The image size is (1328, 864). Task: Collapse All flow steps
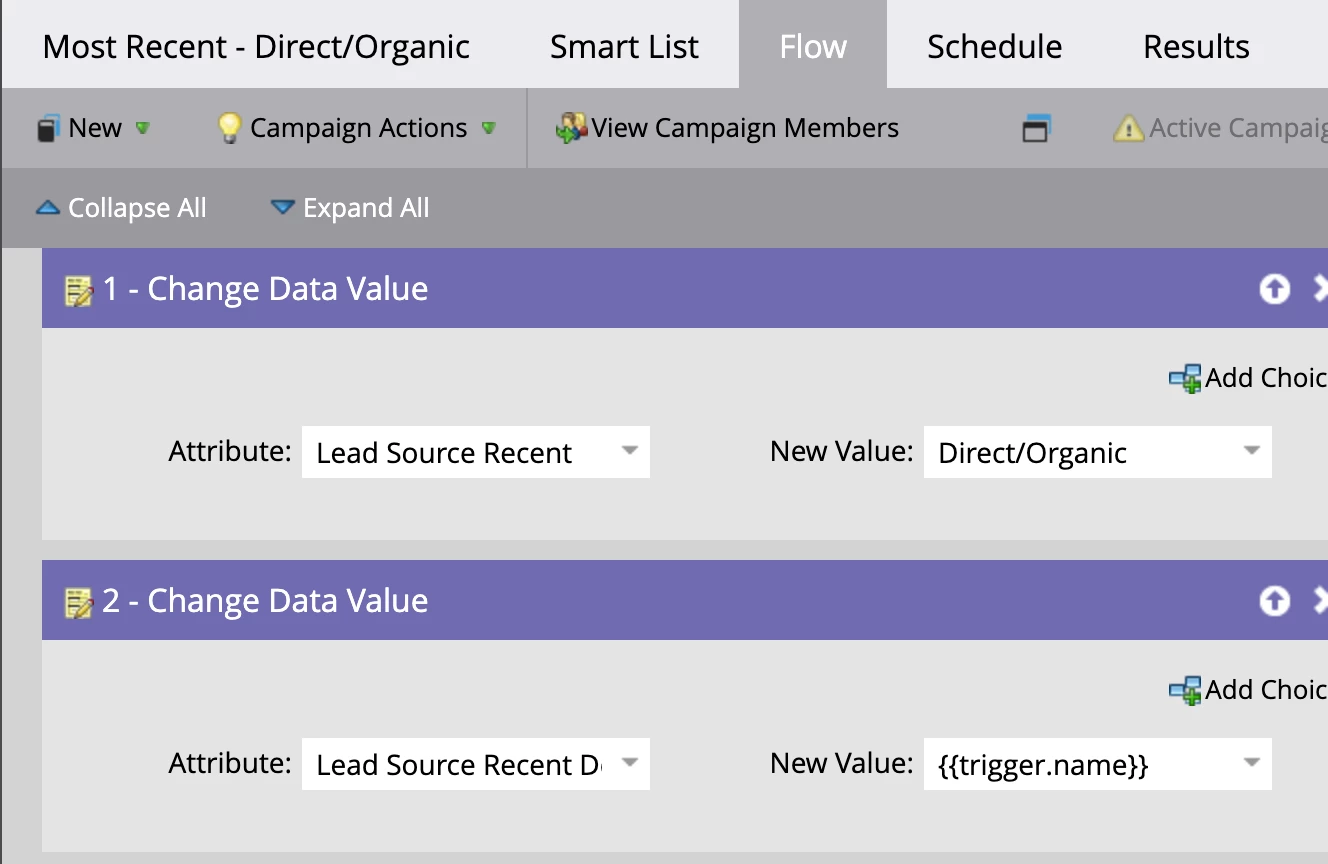[x=121, y=208]
